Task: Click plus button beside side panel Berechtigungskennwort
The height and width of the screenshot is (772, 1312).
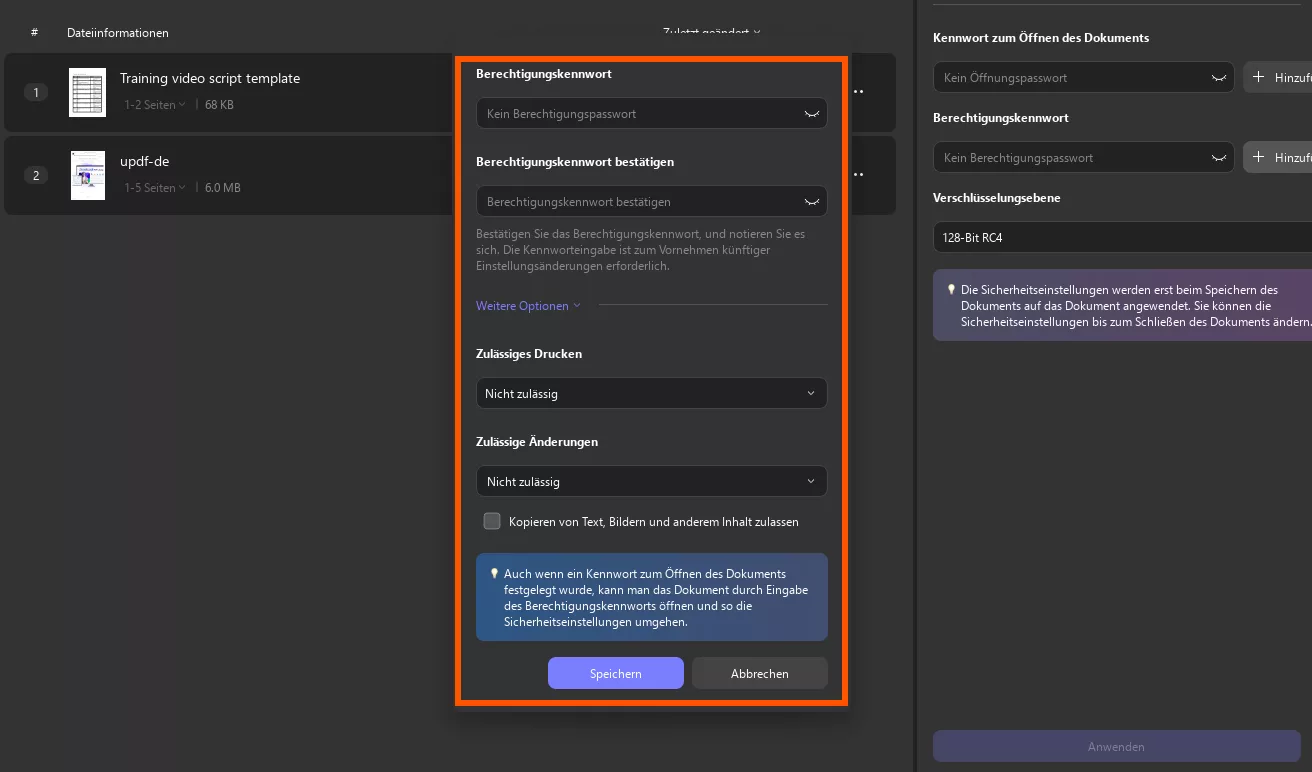Action: [1277, 157]
